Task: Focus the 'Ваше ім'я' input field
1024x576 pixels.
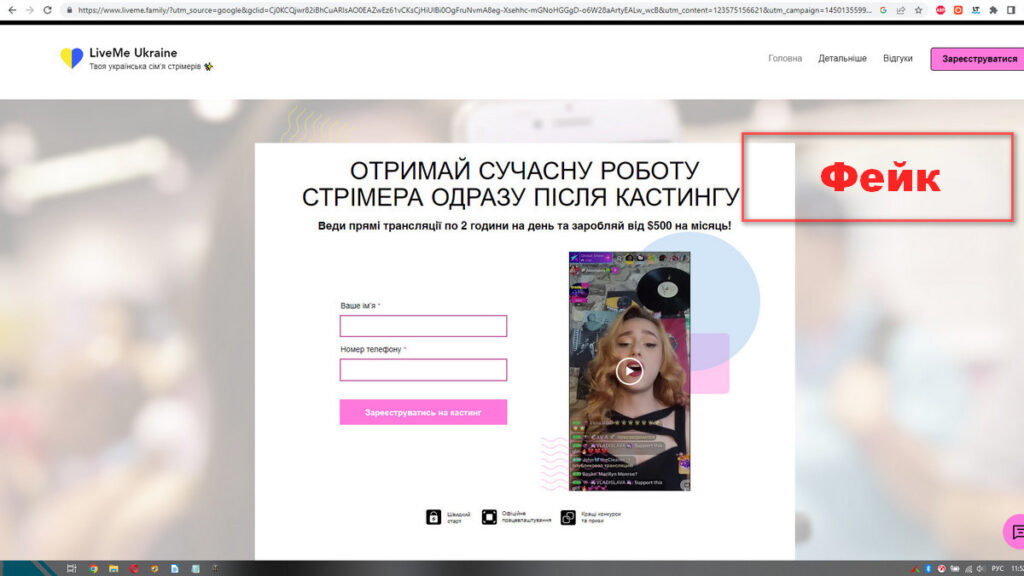Action: click(x=423, y=326)
